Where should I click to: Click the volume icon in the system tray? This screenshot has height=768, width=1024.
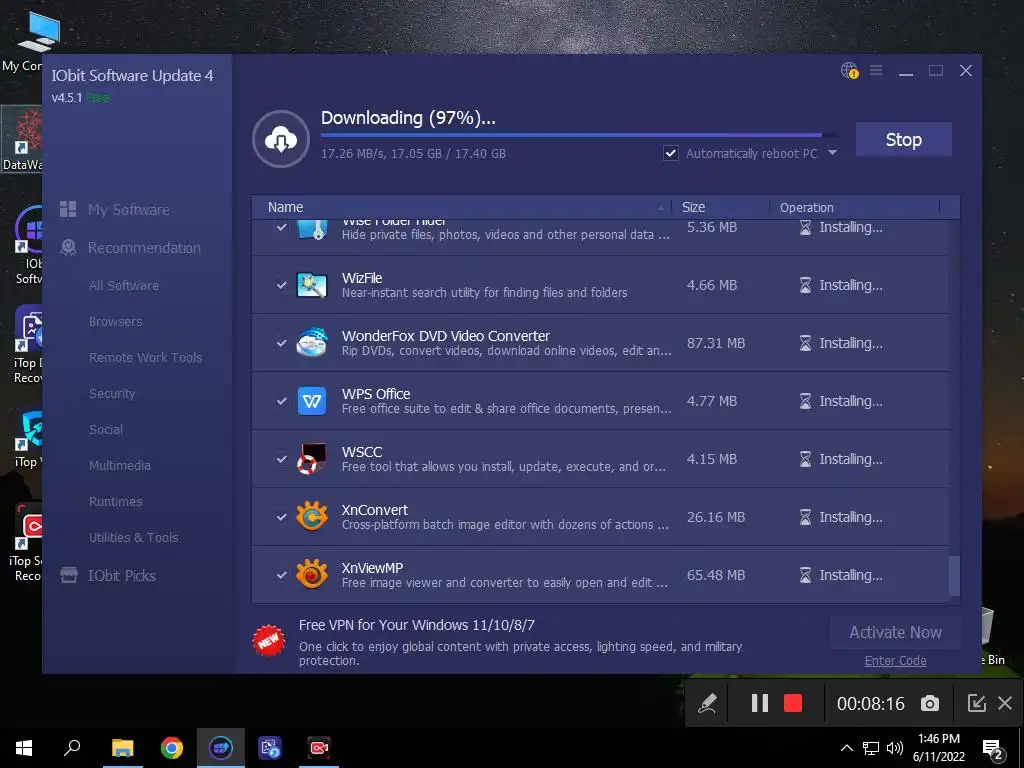[895, 748]
